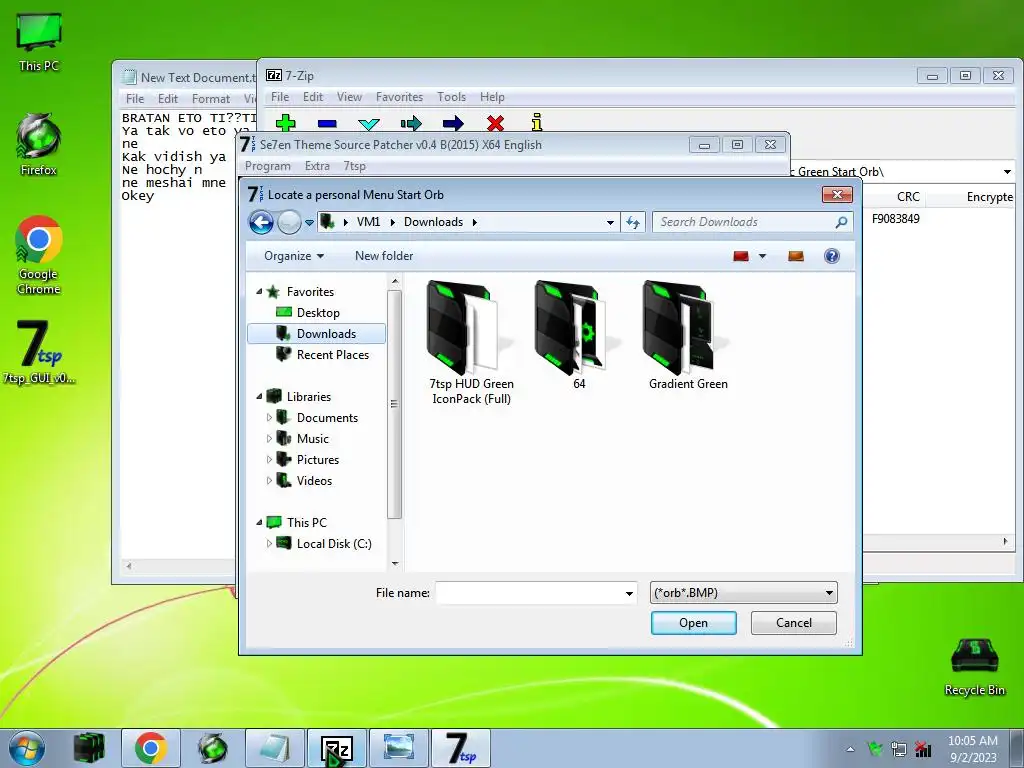Open the Recycle Bin
This screenshot has width=1024, height=768.
[x=974, y=667]
